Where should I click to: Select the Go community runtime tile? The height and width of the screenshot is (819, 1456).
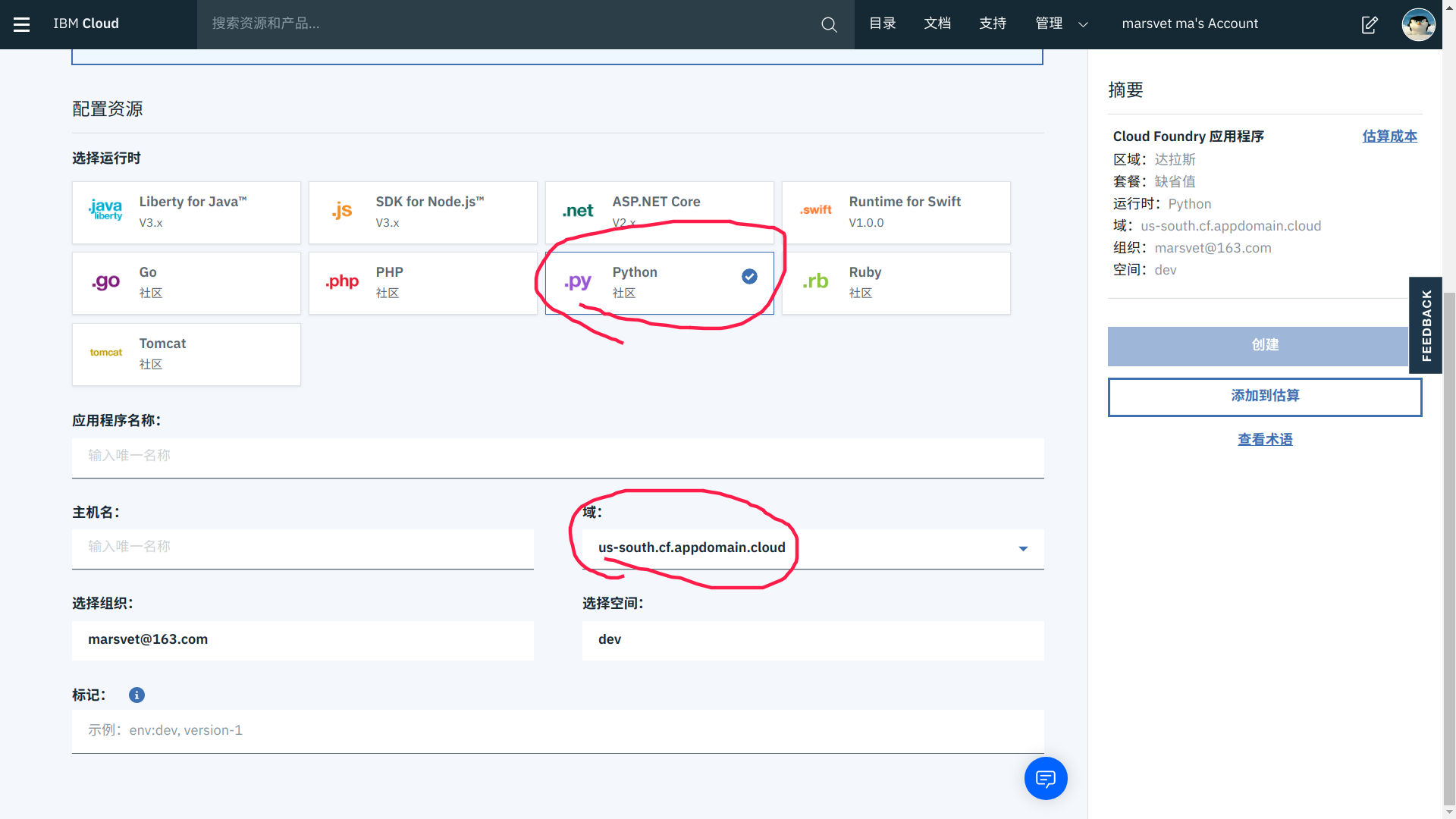click(x=187, y=284)
